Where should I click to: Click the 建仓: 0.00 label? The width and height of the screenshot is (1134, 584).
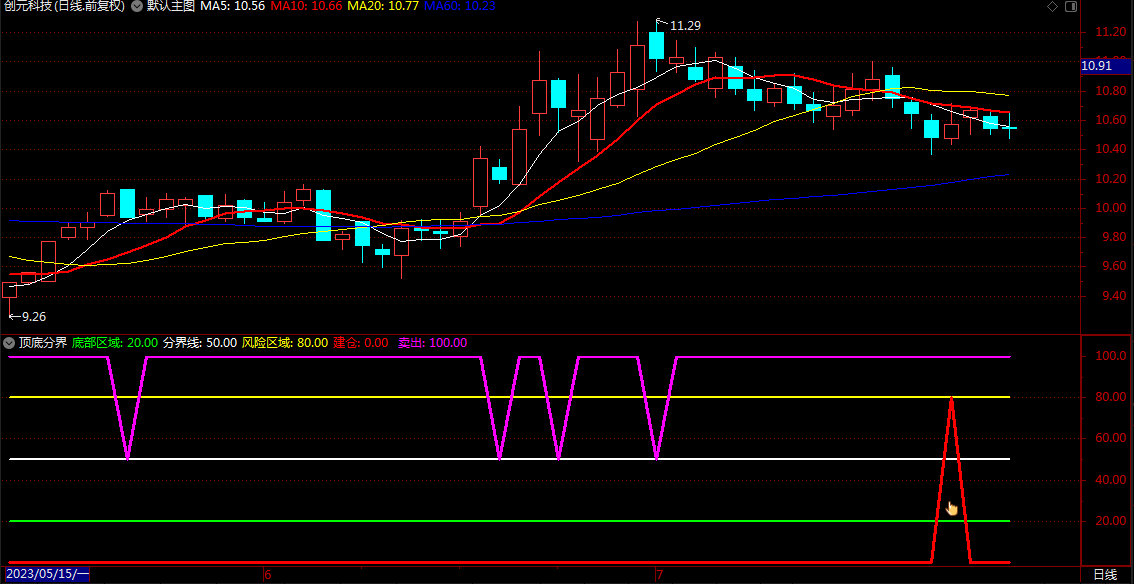point(361,343)
